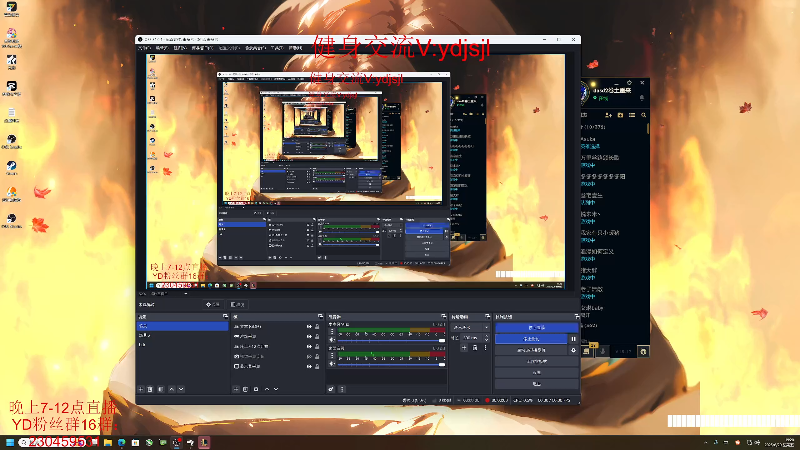Screen dimensions: 800x450
Task: Pause recording with the pause icon
Action: (x=573, y=339)
